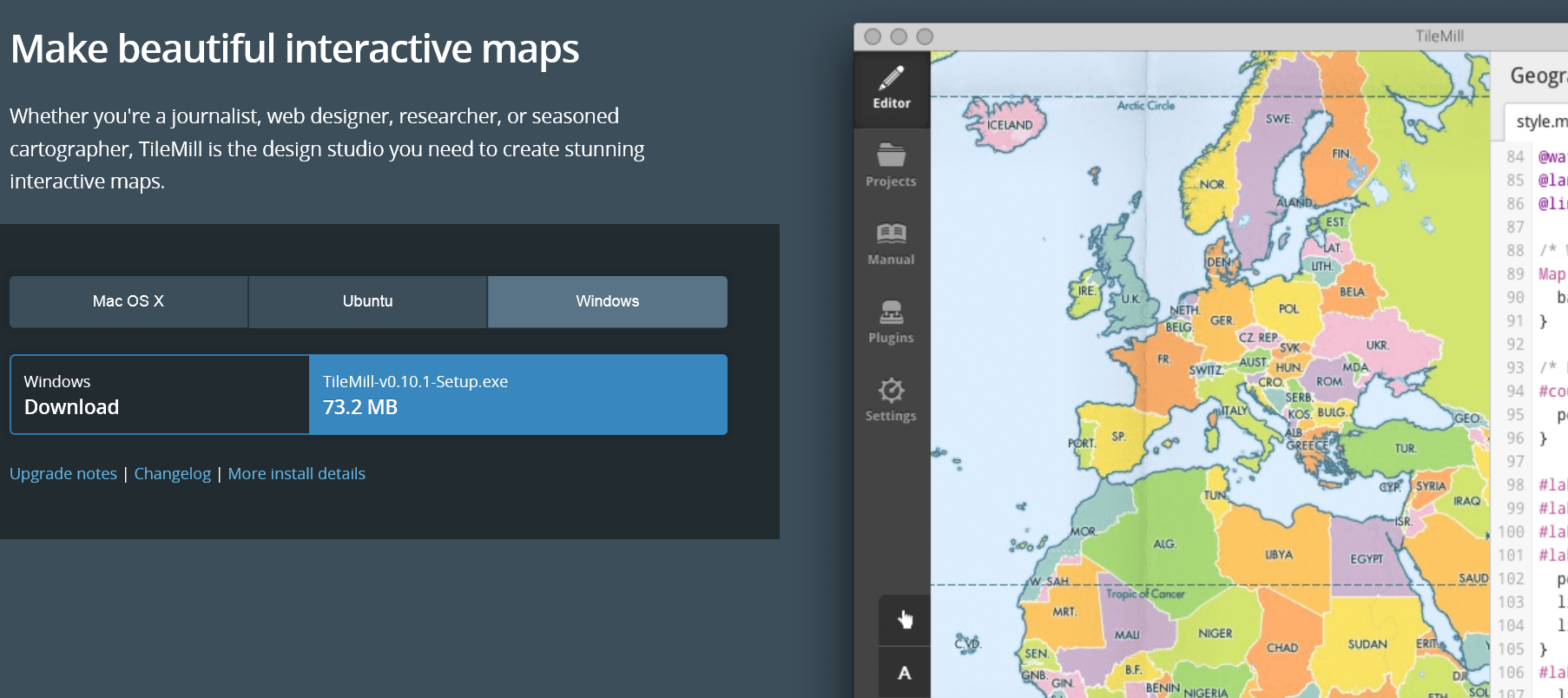The height and width of the screenshot is (698, 1568).
Task: Click the Arctic Circle label on the map
Action: point(1146,105)
